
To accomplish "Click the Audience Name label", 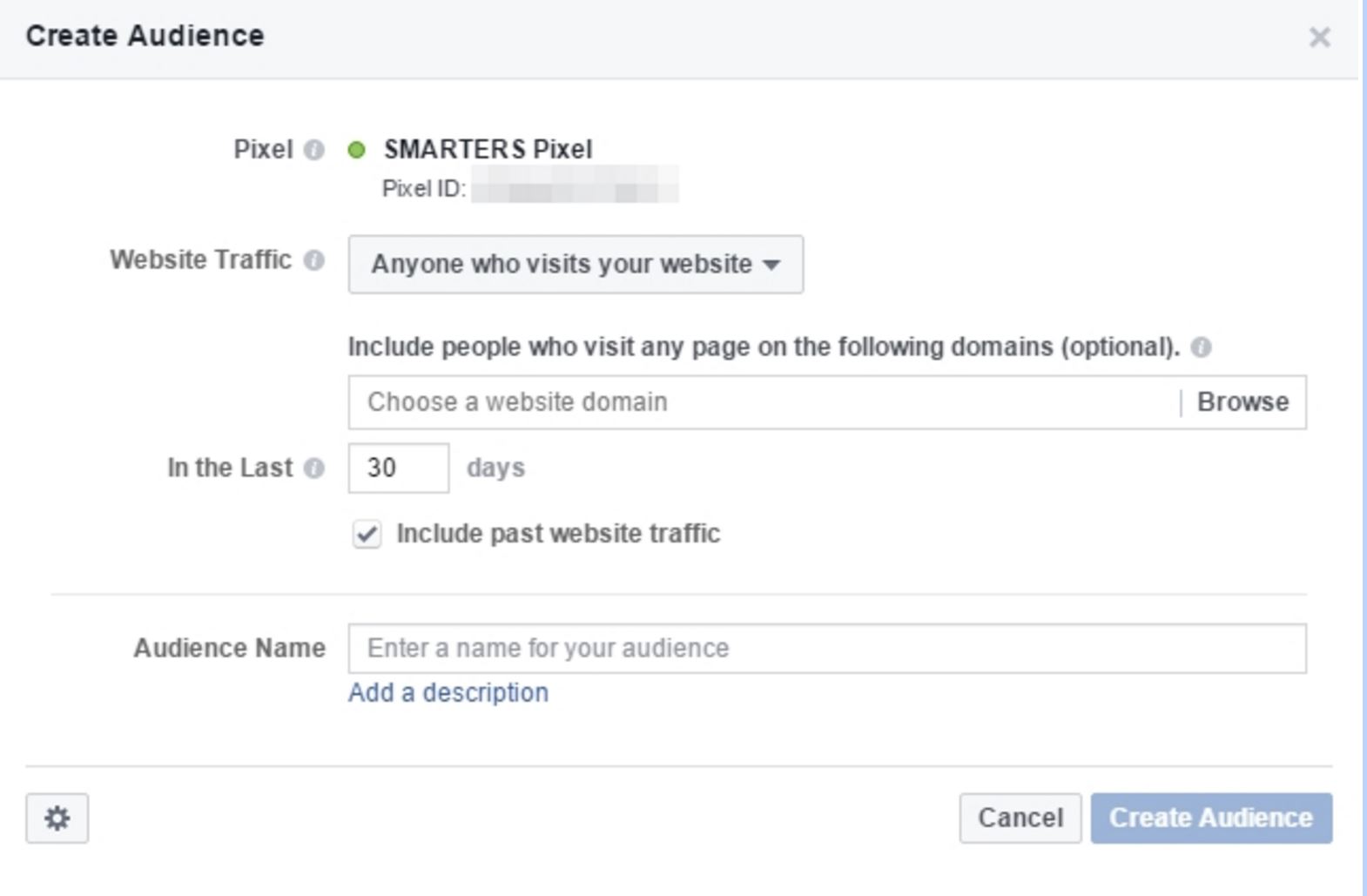I will 229,649.
